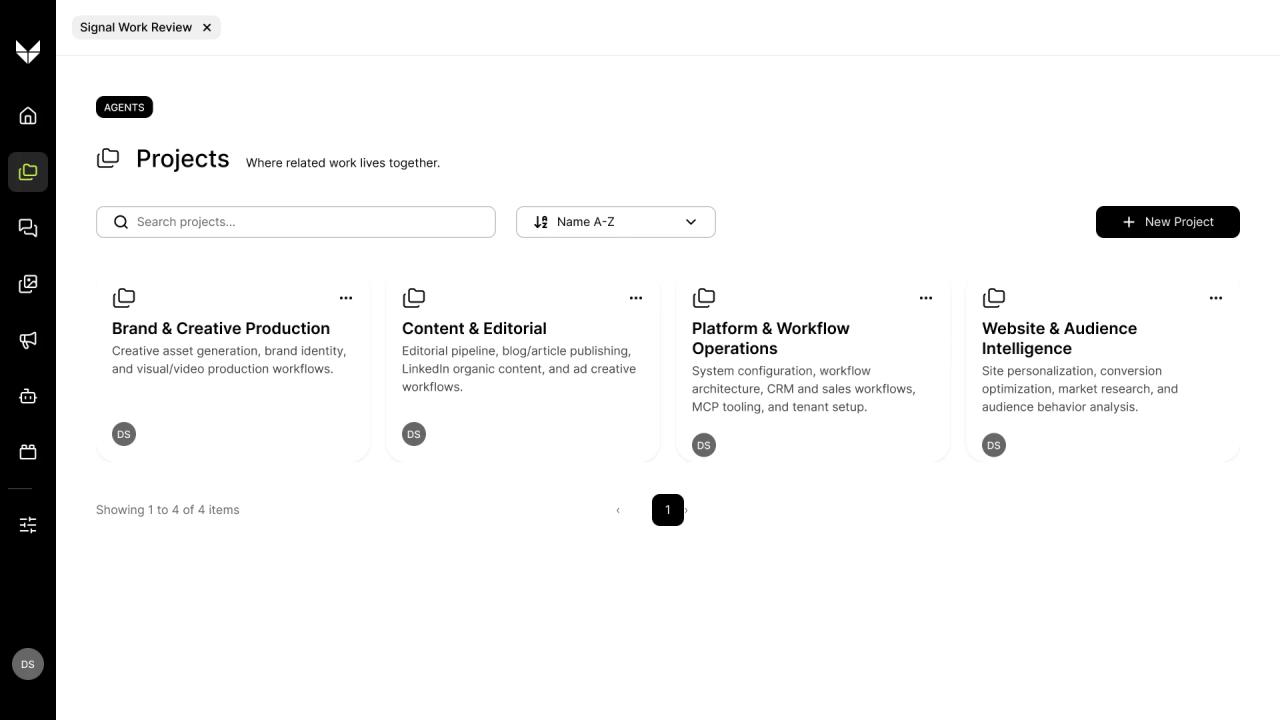This screenshot has width=1280, height=720.
Task: Open the more options menu for Website & Audience Intelligence
Action: 1216,298
